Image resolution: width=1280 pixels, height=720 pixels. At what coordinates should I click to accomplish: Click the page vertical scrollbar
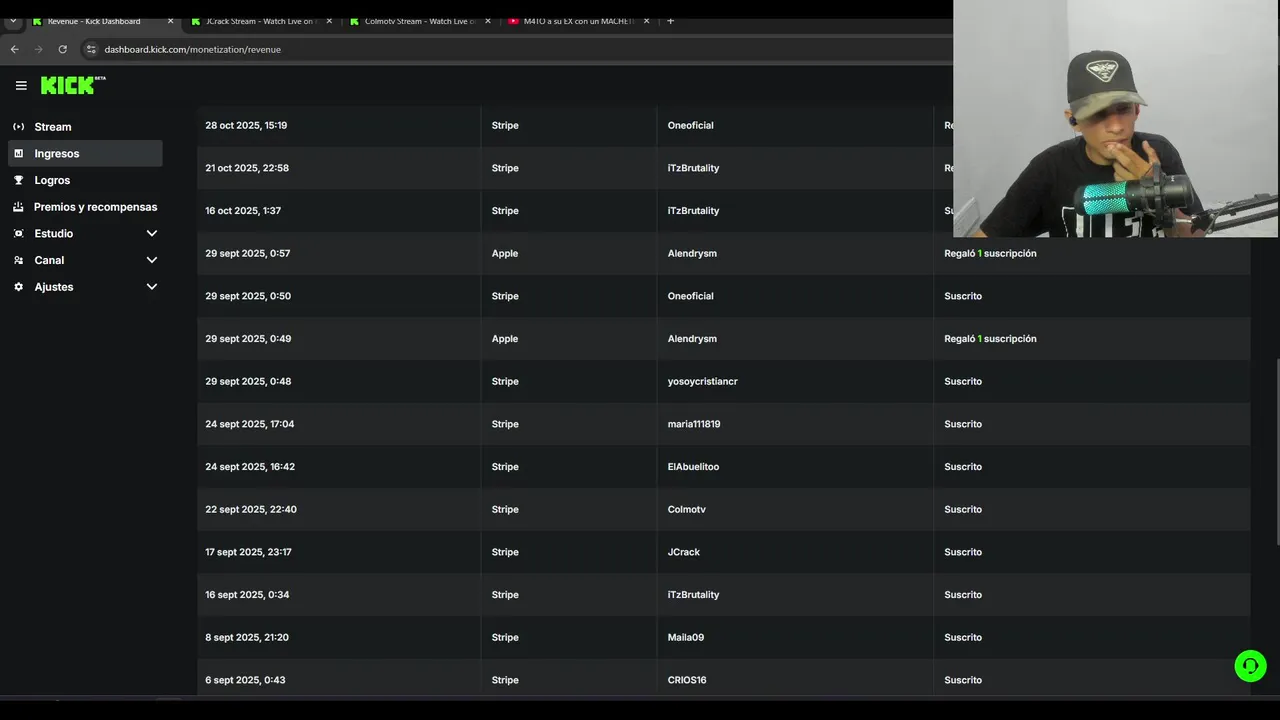pos(1276,450)
